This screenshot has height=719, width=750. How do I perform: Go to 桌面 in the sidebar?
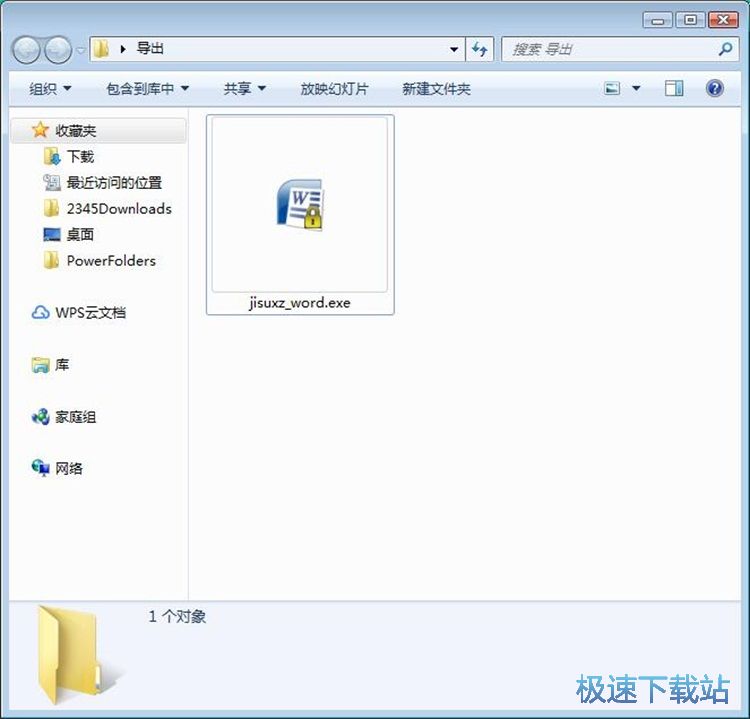pos(80,234)
